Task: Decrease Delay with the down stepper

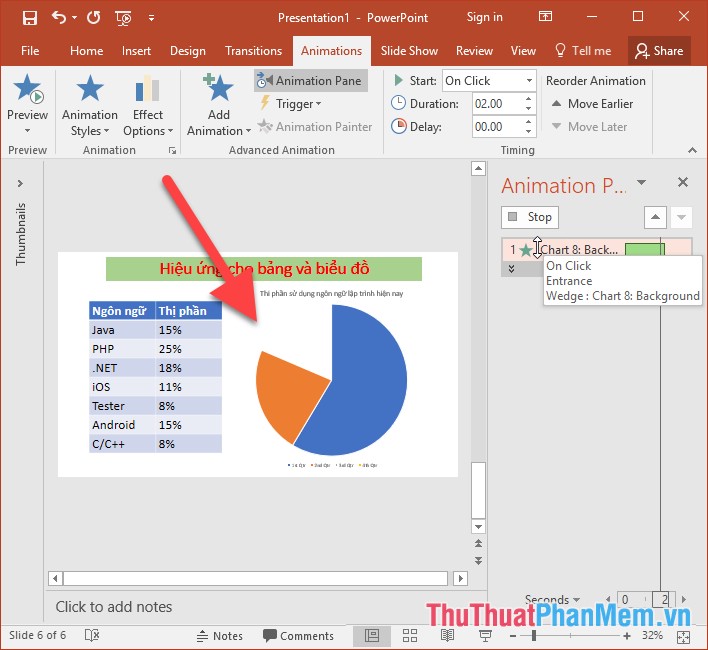Action: (529, 132)
